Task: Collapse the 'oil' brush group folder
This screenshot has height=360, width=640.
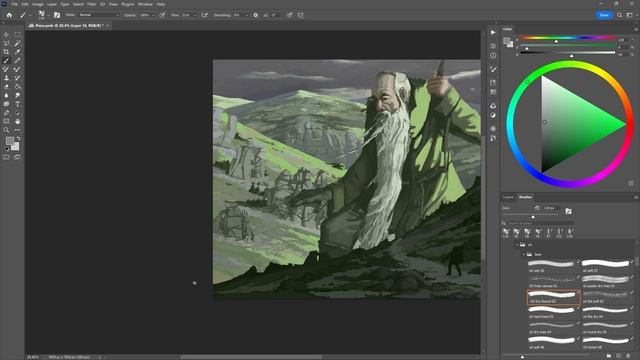Action: point(517,245)
